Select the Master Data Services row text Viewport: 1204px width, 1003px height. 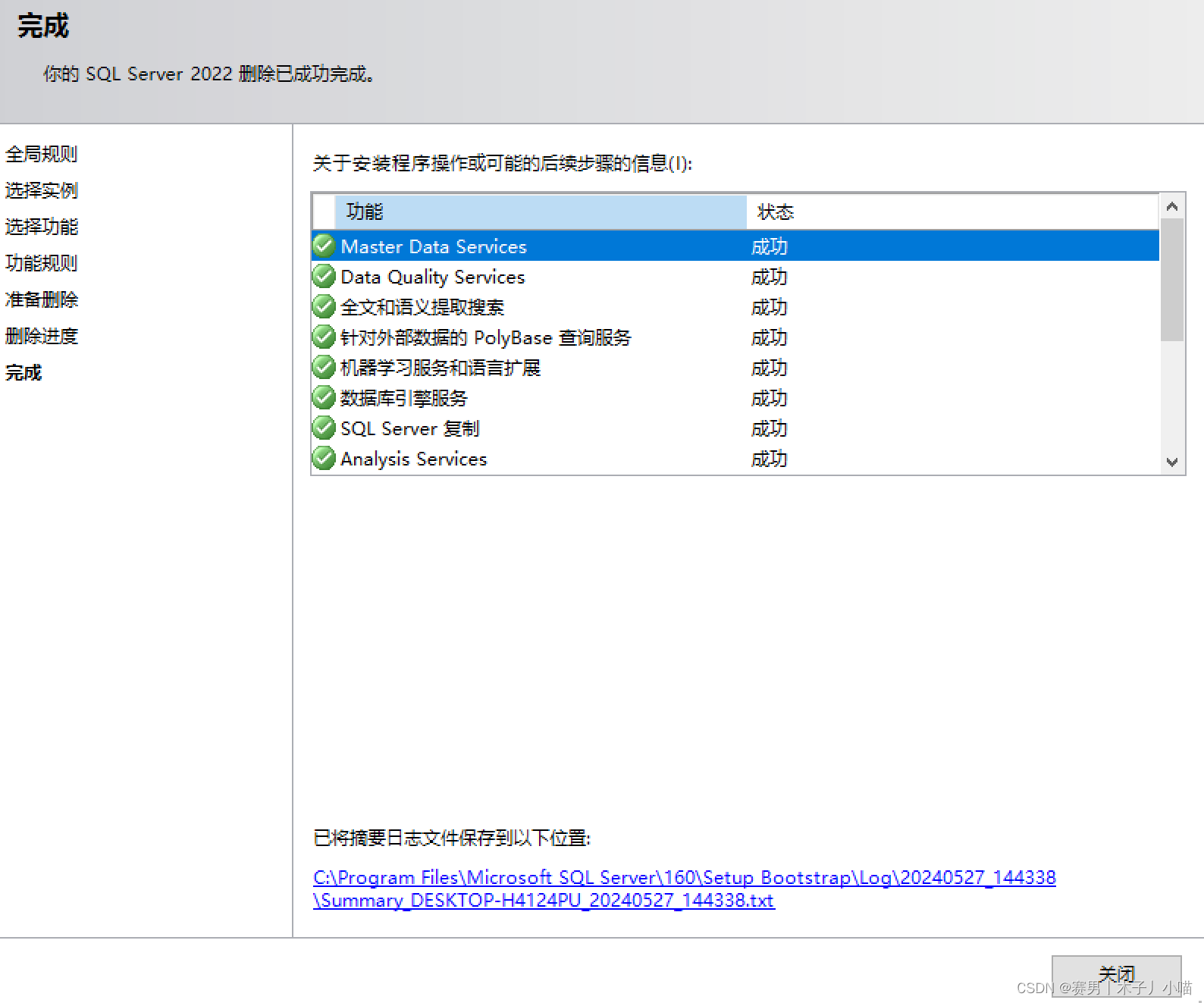point(434,246)
